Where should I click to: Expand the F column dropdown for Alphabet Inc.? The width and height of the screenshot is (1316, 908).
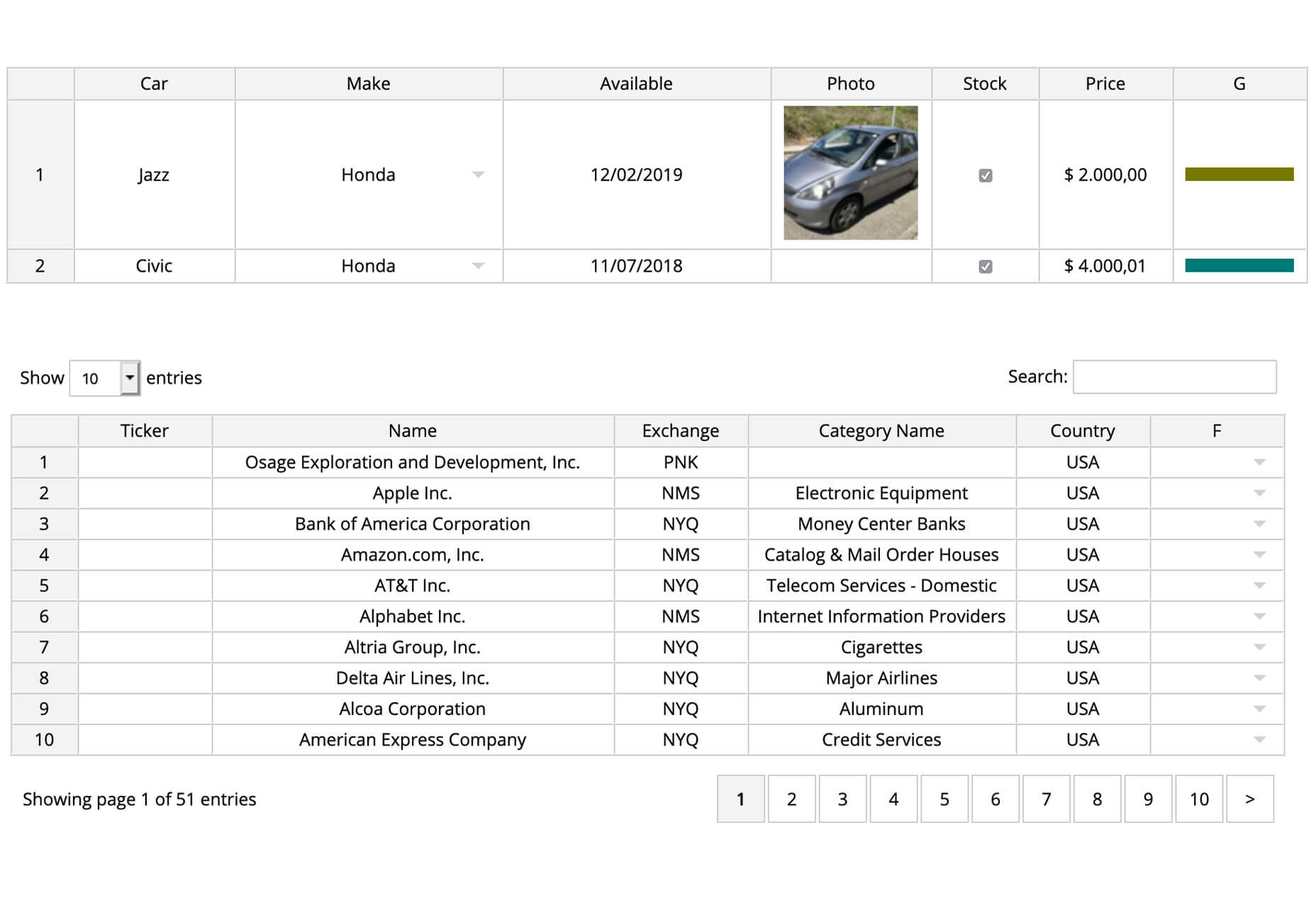[x=1259, y=616]
